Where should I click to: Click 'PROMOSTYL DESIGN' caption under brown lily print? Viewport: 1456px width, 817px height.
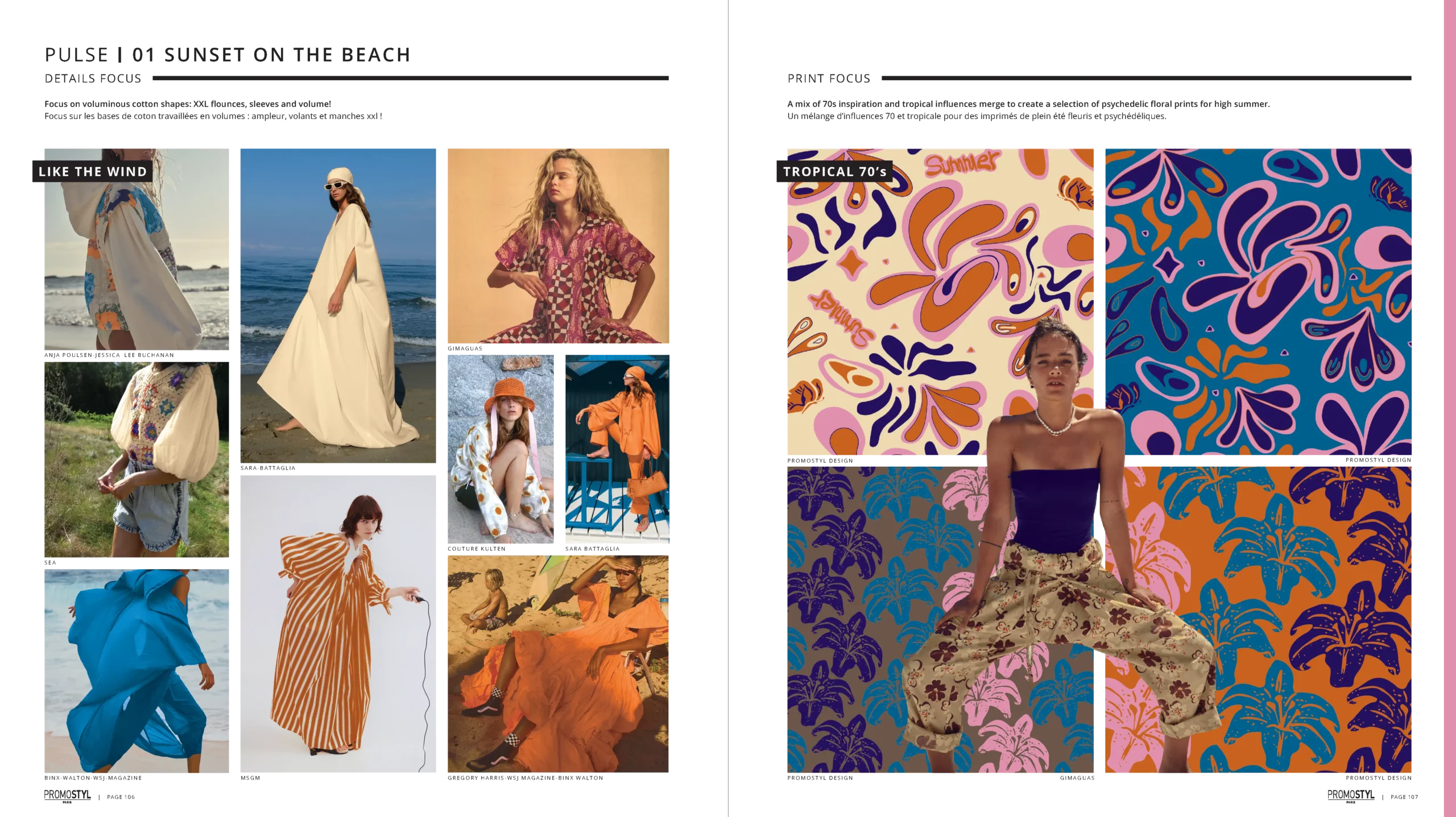click(820, 778)
